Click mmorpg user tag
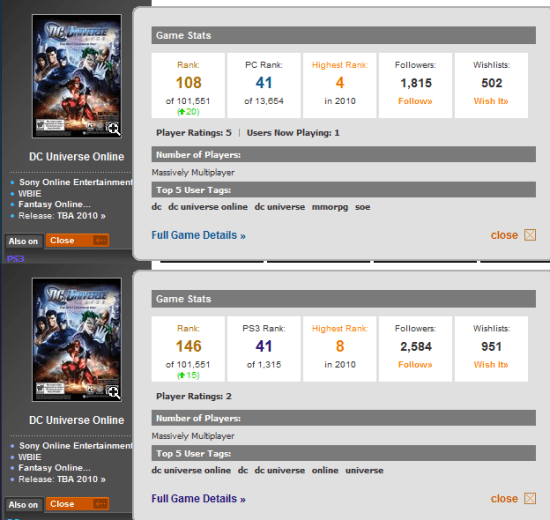 (330, 207)
